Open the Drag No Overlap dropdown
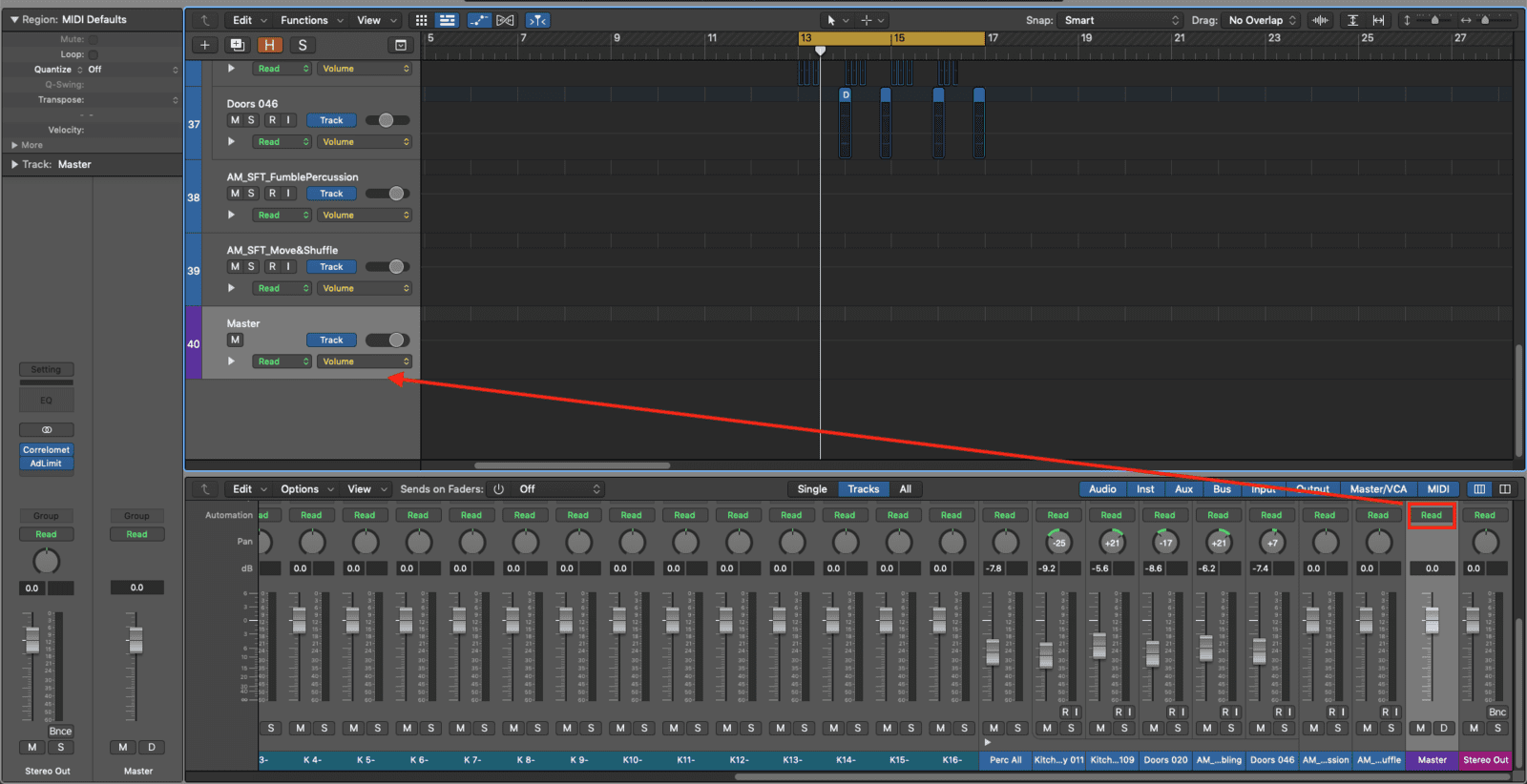1527x784 pixels. (1262, 20)
